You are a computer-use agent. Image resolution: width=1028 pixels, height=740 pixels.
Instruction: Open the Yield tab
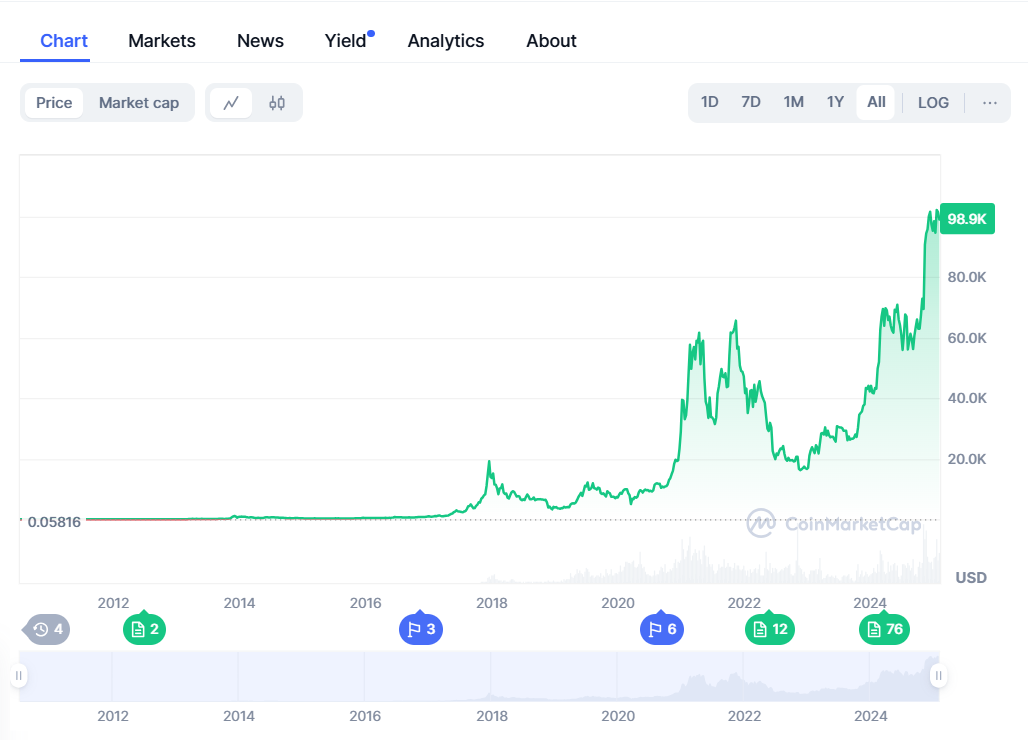click(346, 41)
